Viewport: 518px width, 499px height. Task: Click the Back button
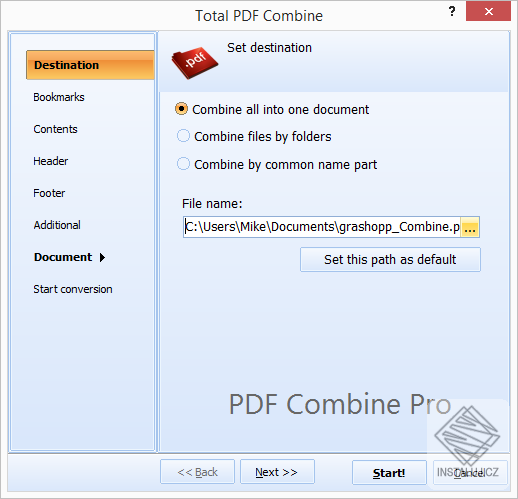click(x=197, y=472)
